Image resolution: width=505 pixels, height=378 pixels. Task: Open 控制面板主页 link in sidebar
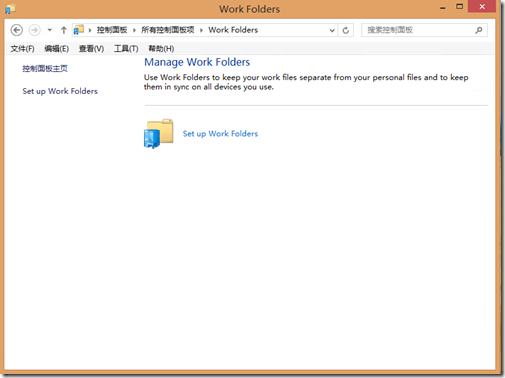point(45,69)
